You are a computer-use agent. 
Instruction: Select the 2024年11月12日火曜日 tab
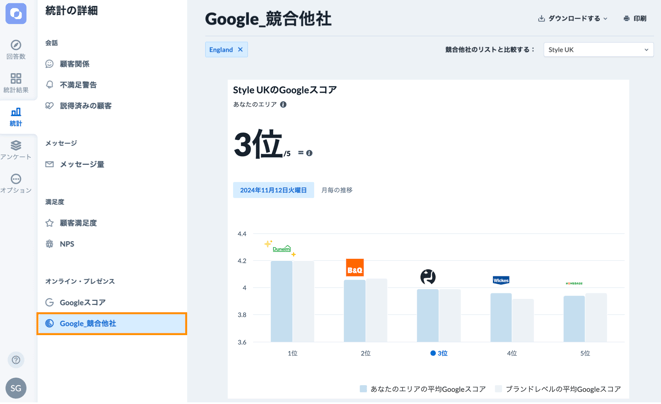tap(273, 190)
